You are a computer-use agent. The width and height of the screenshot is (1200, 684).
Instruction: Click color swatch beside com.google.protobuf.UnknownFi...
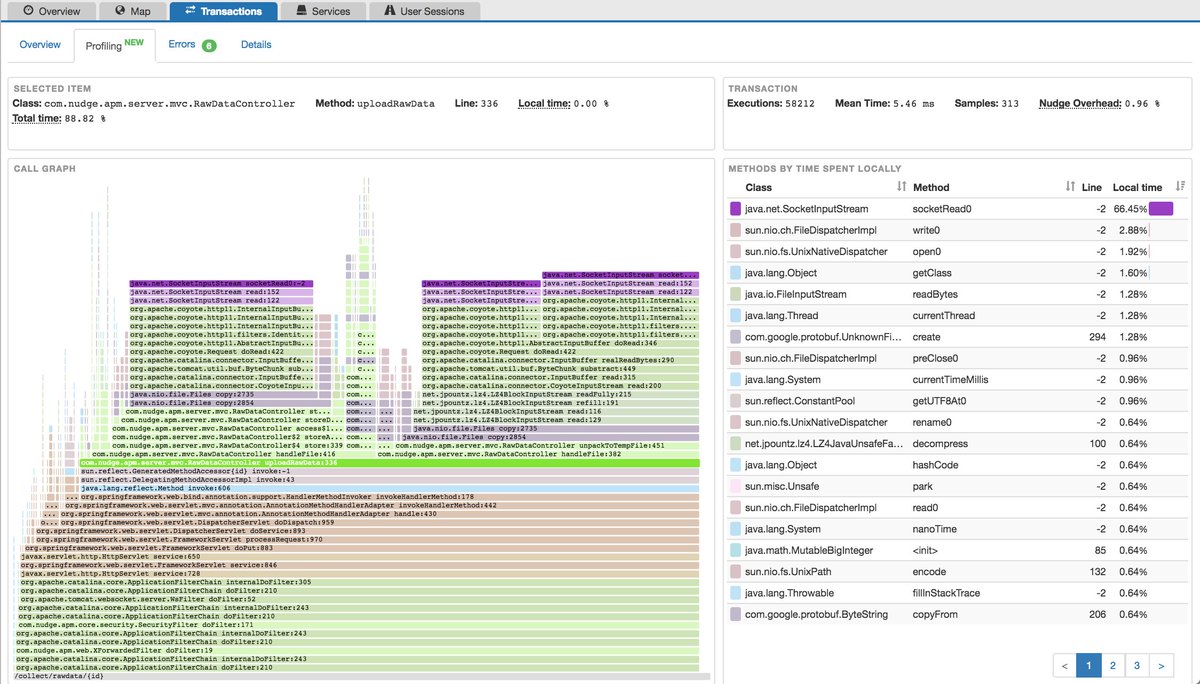pyautogui.click(x=736, y=337)
